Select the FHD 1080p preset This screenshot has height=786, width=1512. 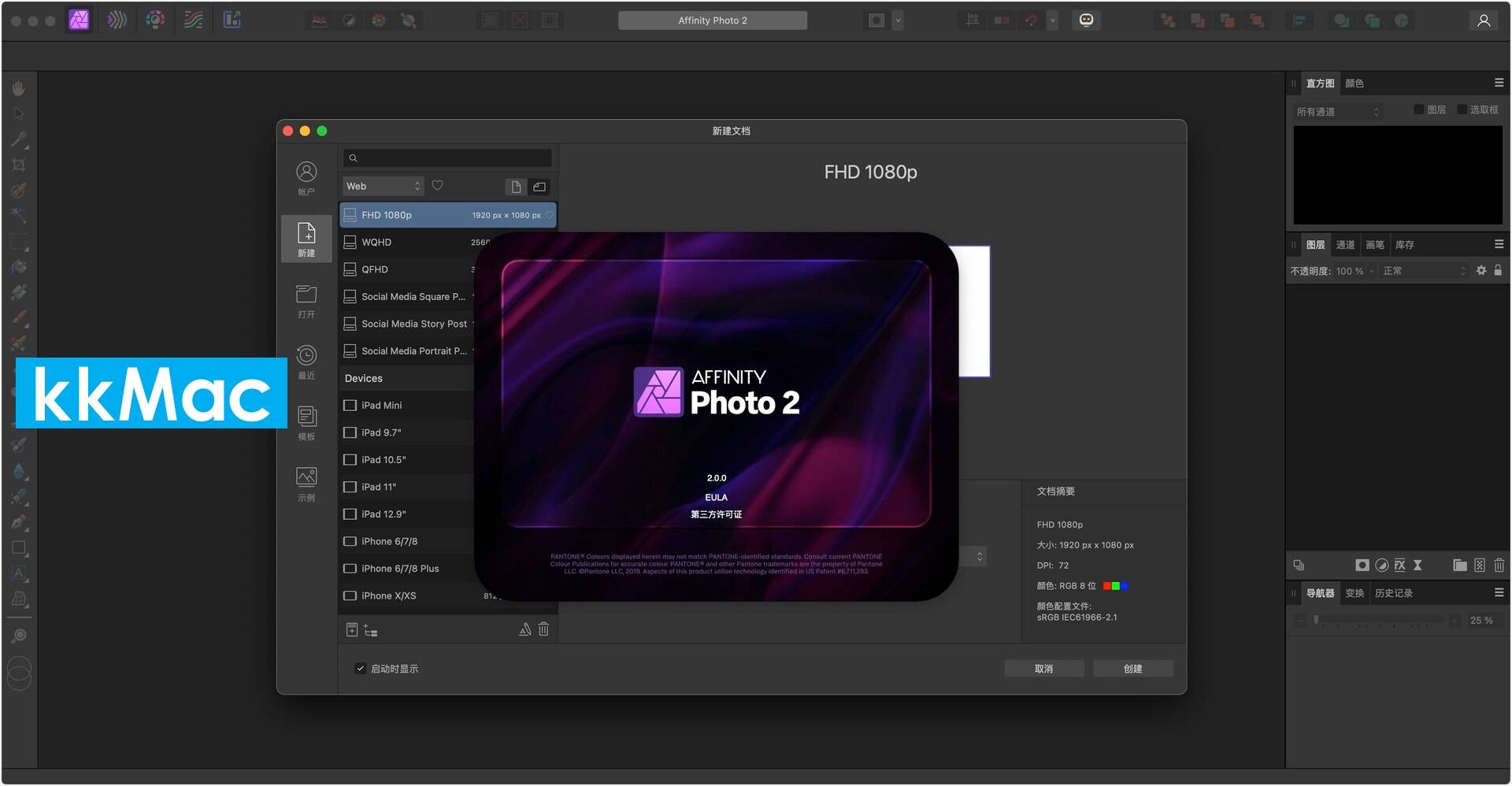tap(447, 215)
